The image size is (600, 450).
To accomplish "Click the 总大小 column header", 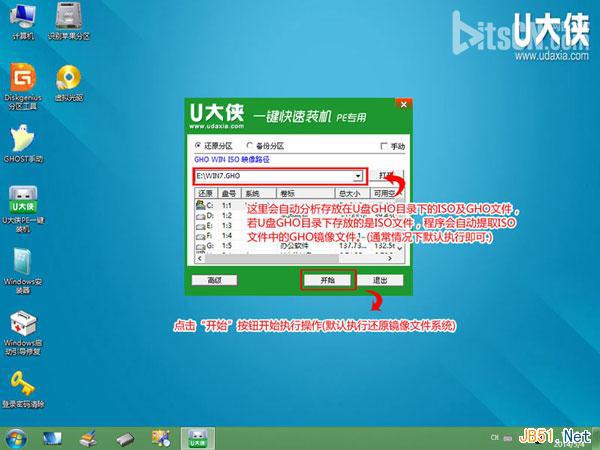I will pyautogui.click(x=352, y=193).
